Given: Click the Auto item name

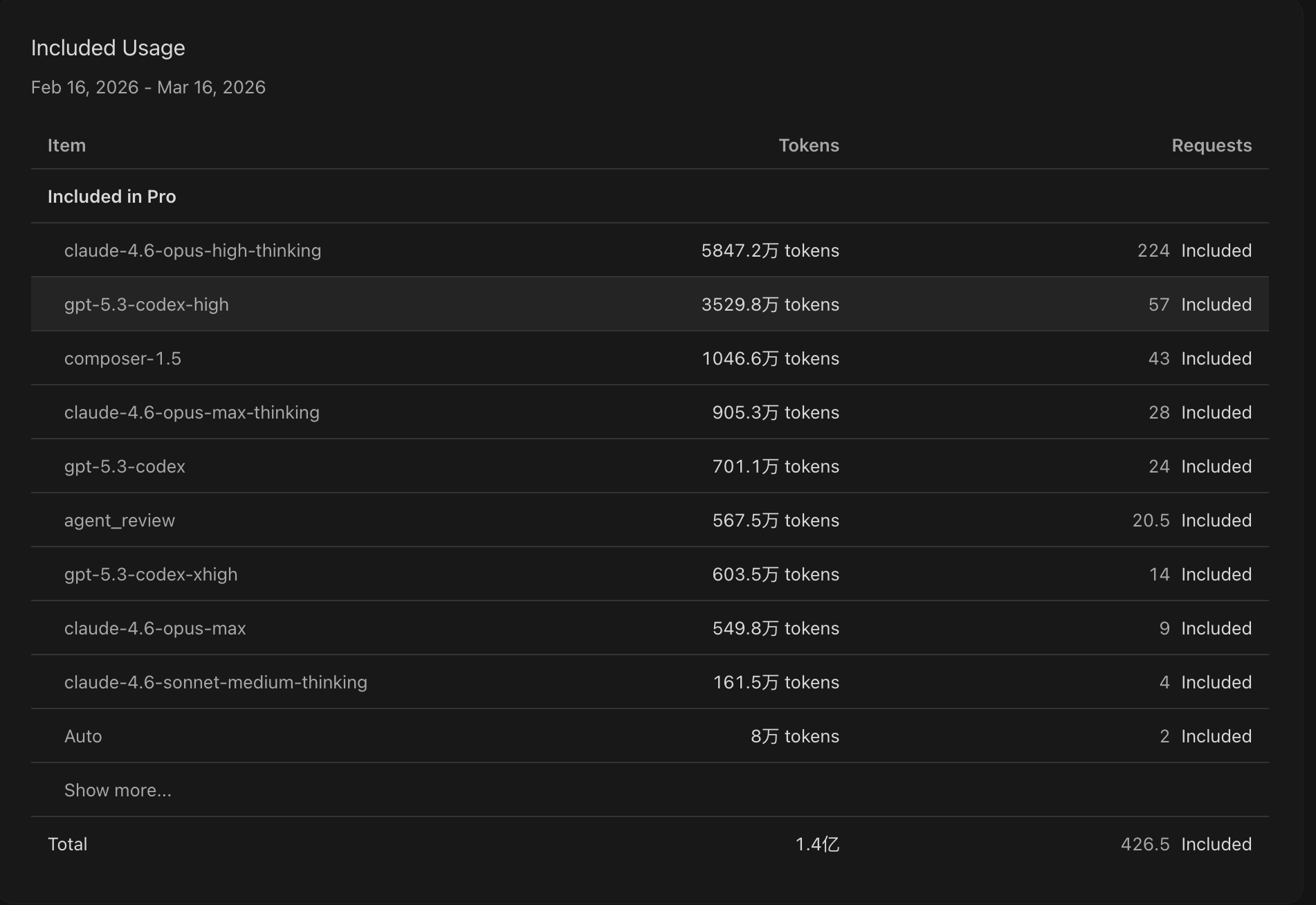Looking at the screenshot, I should (x=83, y=736).
